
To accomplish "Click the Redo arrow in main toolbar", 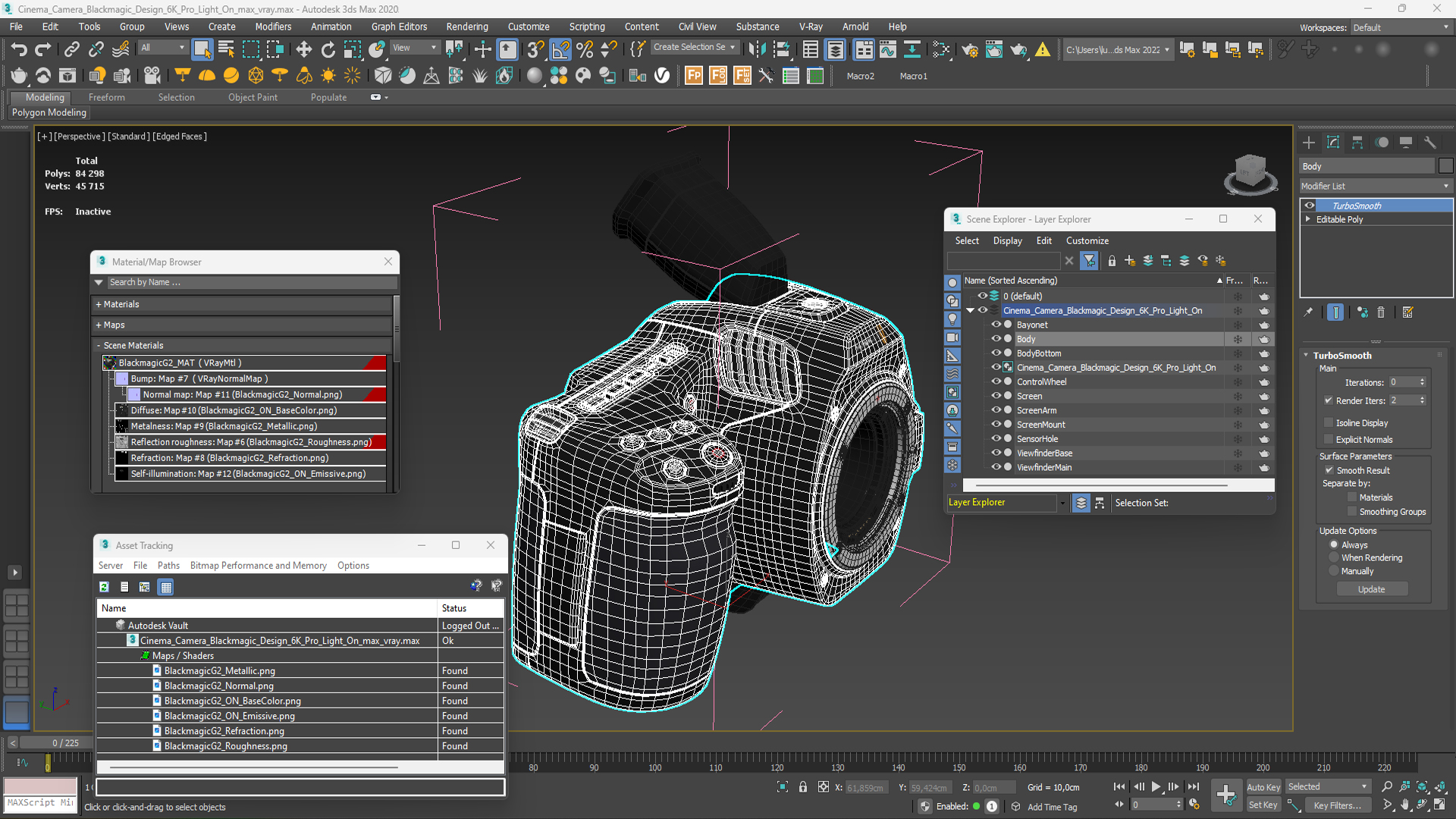I will click(43, 50).
